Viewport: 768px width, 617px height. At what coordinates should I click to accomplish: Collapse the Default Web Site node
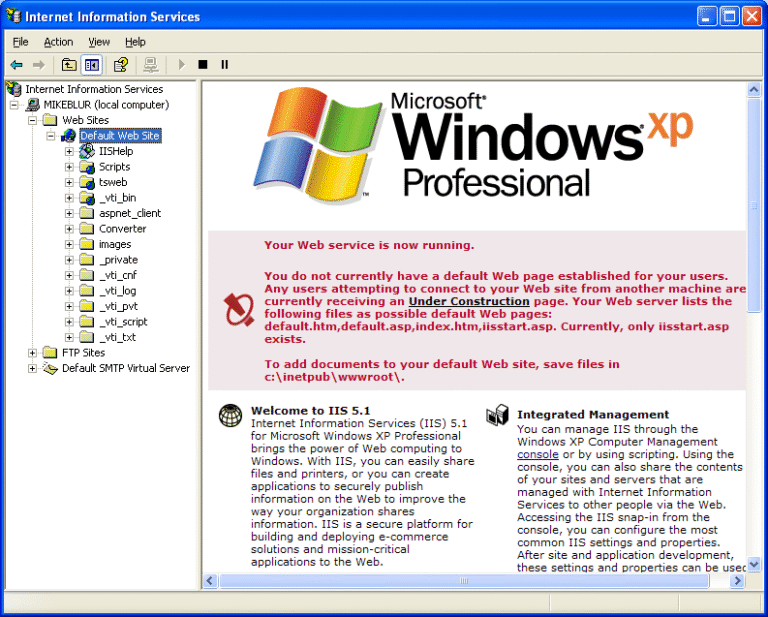click(51, 136)
